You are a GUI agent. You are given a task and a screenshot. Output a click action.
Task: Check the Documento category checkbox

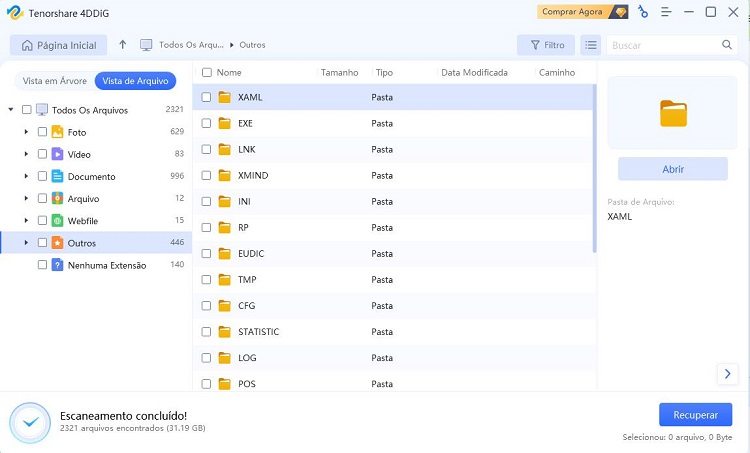42,176
